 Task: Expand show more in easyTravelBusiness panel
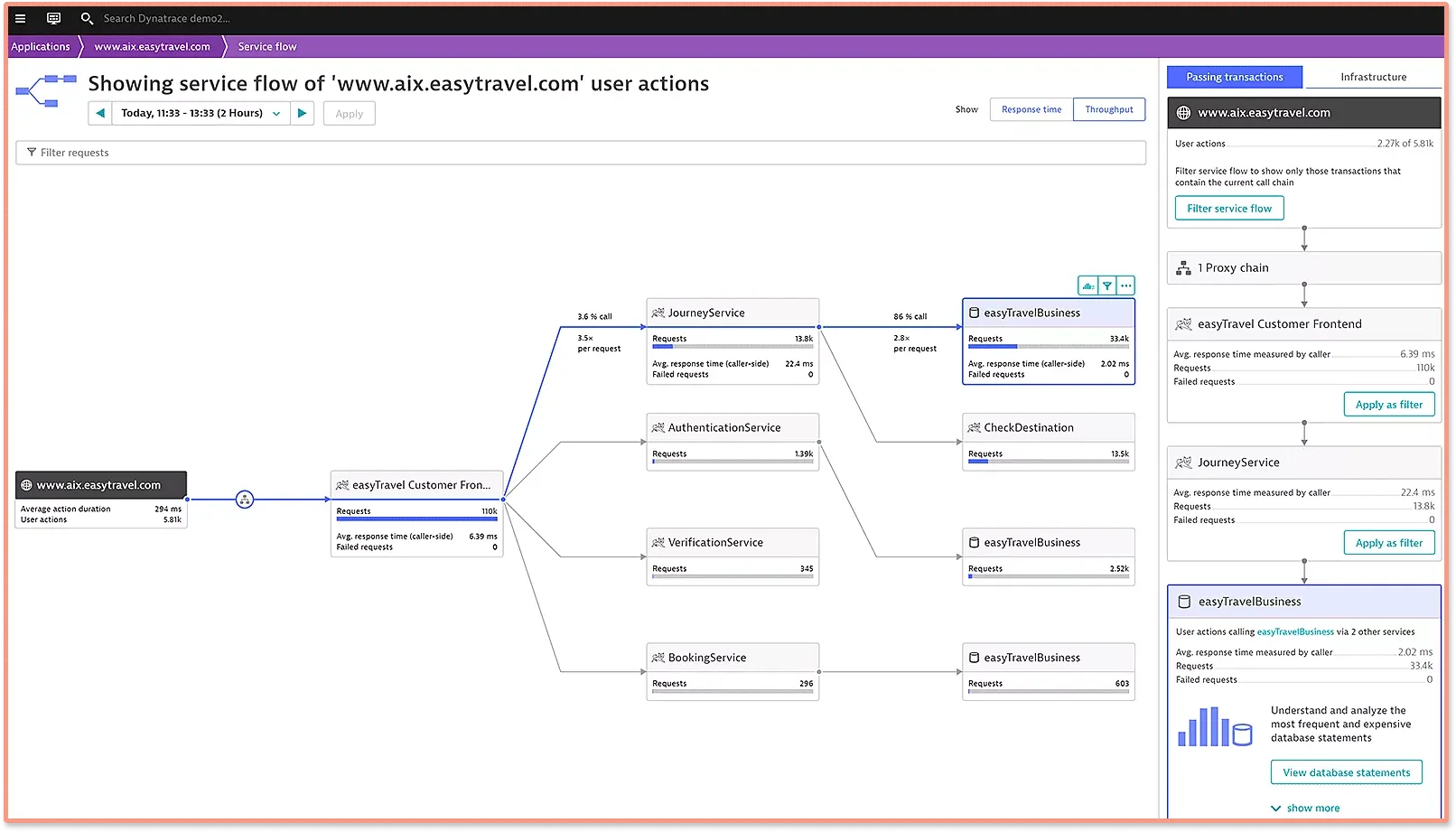[1305, 808]
